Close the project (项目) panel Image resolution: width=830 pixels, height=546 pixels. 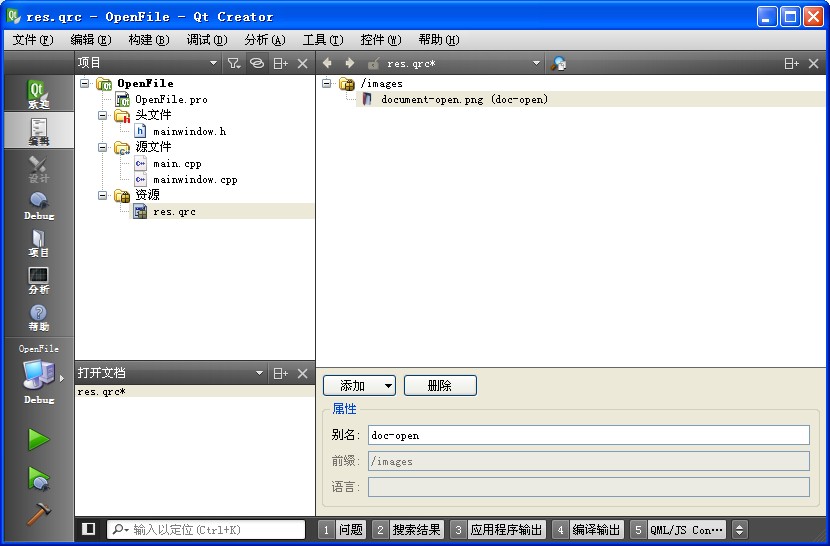(x=302, y=64)
